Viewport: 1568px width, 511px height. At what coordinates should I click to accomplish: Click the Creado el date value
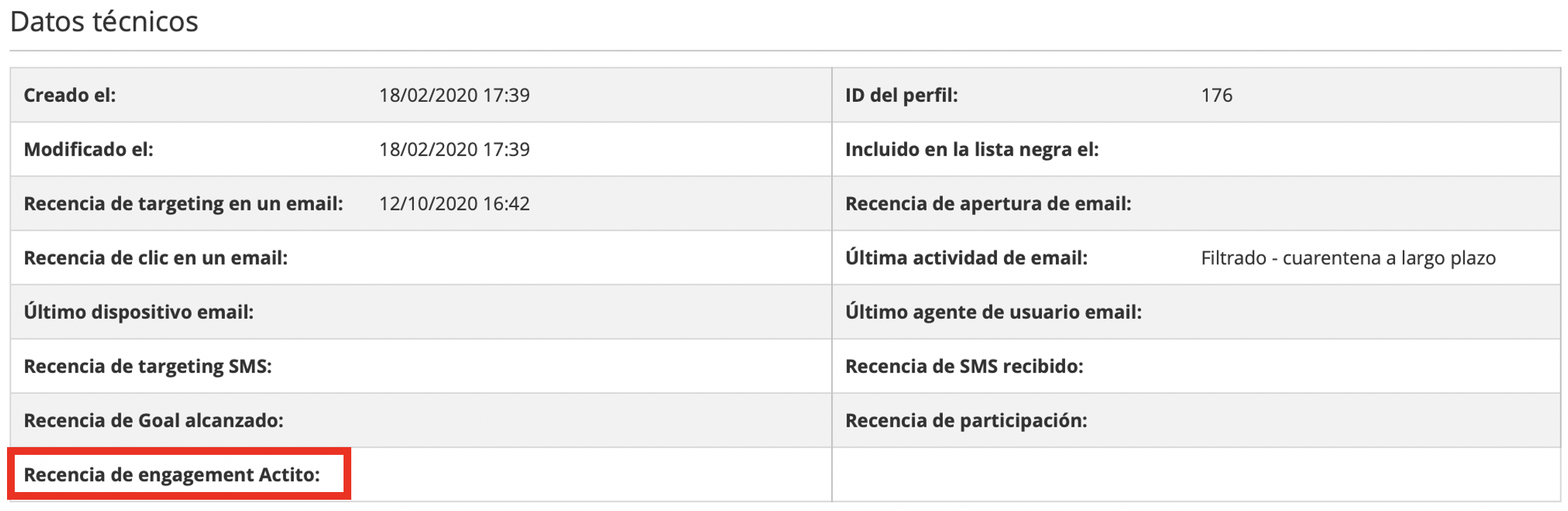coord(454,95)
